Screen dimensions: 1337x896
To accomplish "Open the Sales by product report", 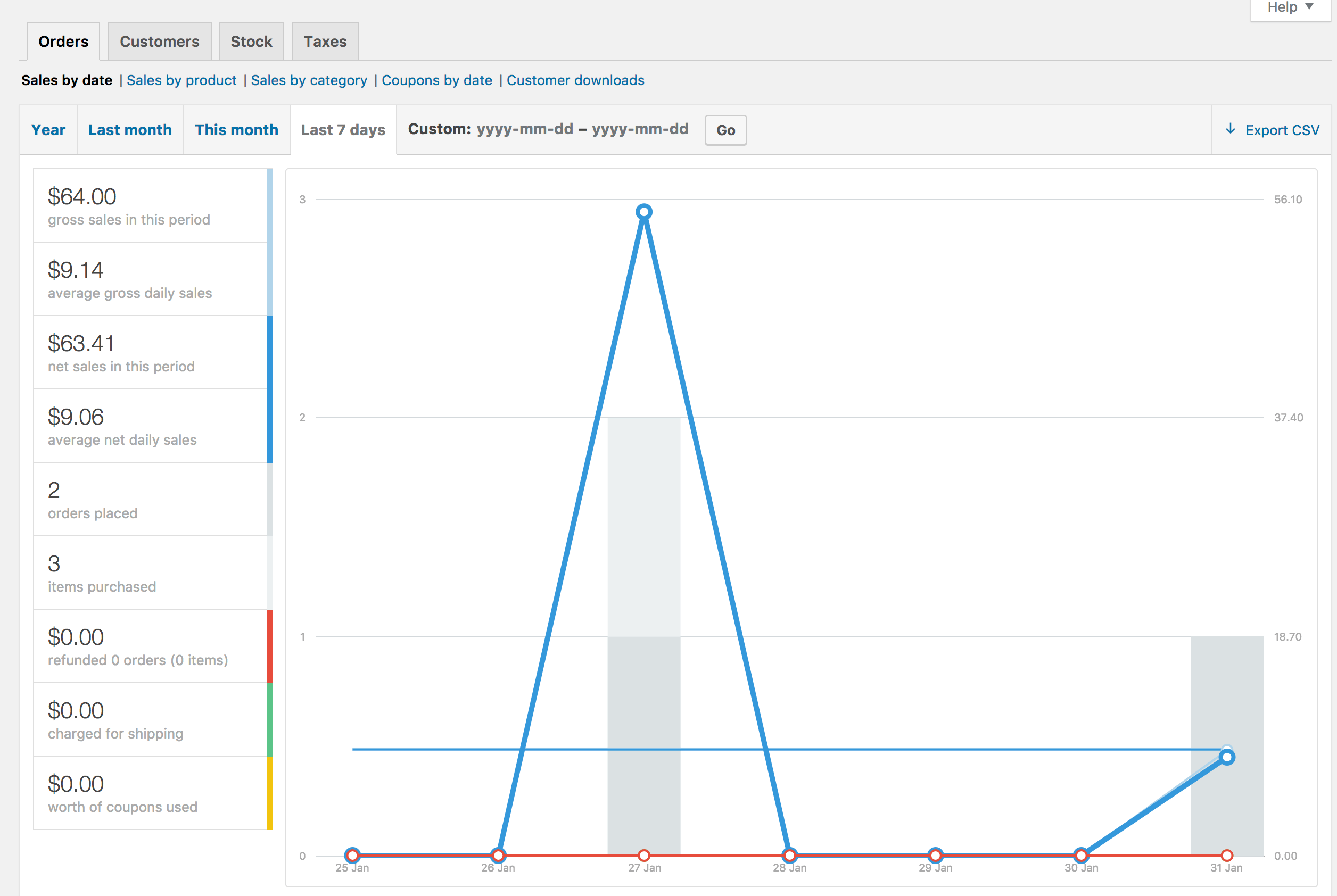I will tap(181, 80).
